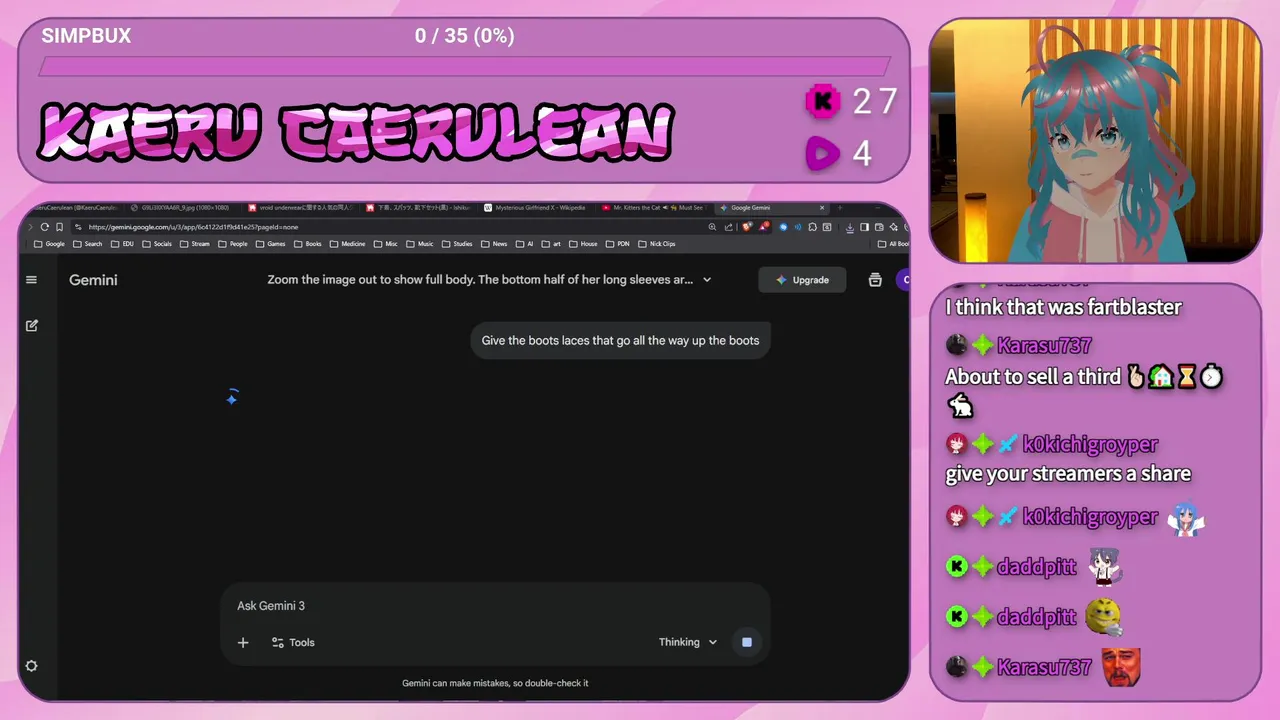Switch to the Mr. Kitters the Cat tab
The width and height of the screenshot is (1280, 720).
click(653, 208)
